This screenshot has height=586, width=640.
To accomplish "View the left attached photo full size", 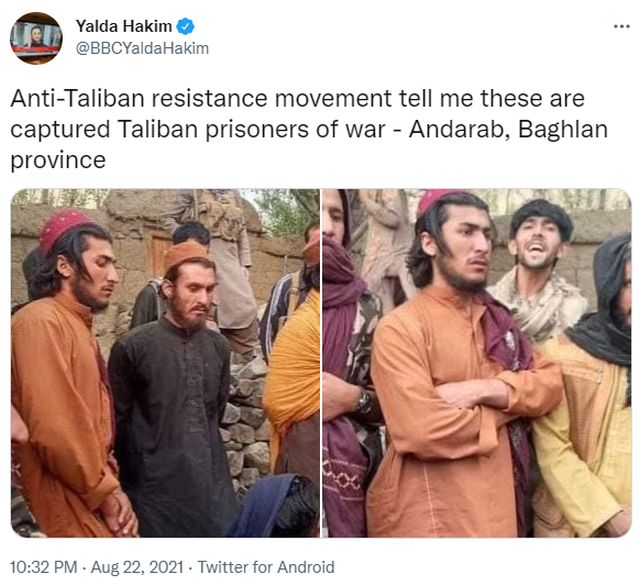I will (165, 363).
